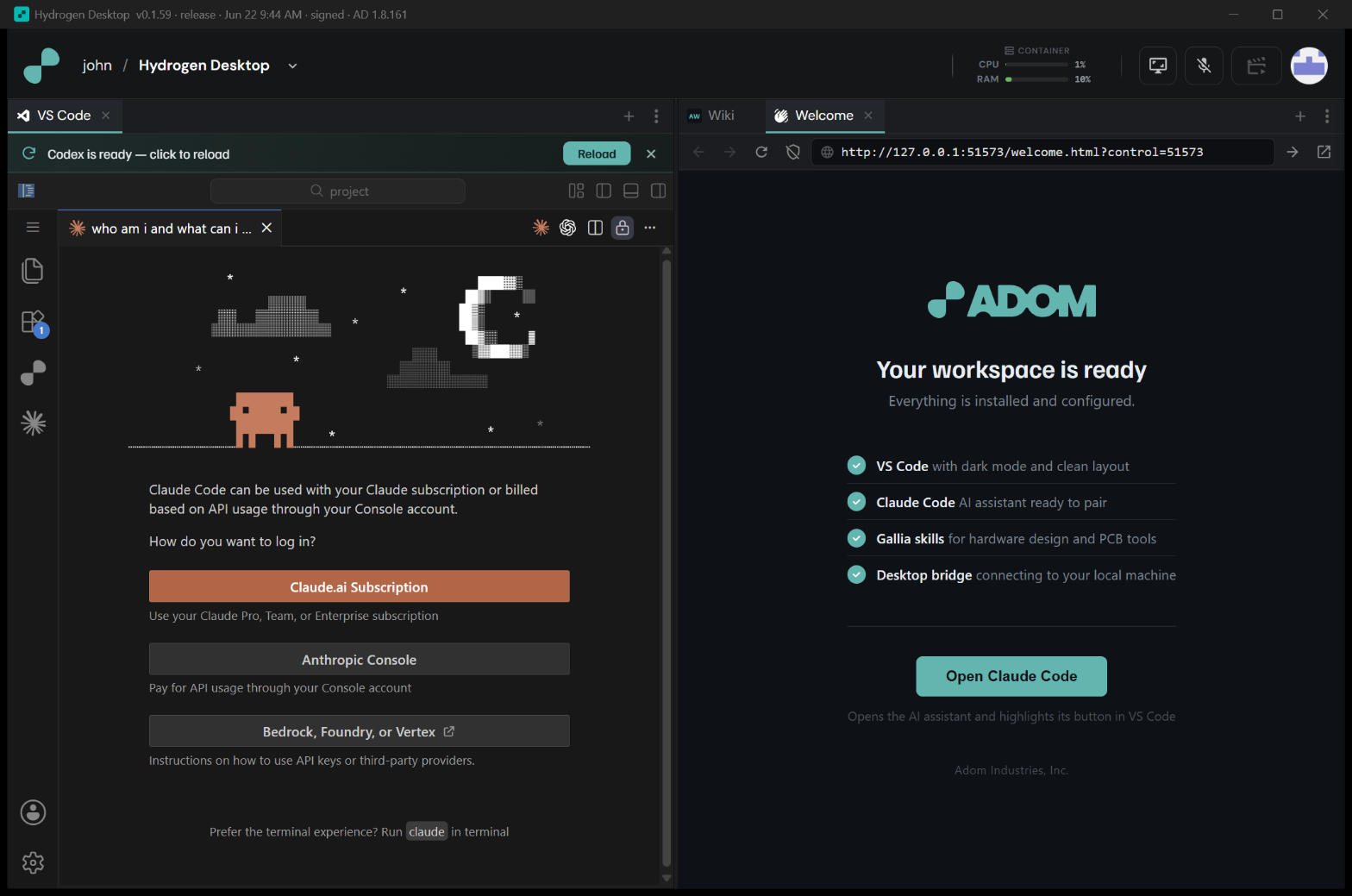This screenshot has width=1352, height=896.
Task: Click the ADOM logo on Welcome page
Action: pyautogui.click(x=1011, y=300)
